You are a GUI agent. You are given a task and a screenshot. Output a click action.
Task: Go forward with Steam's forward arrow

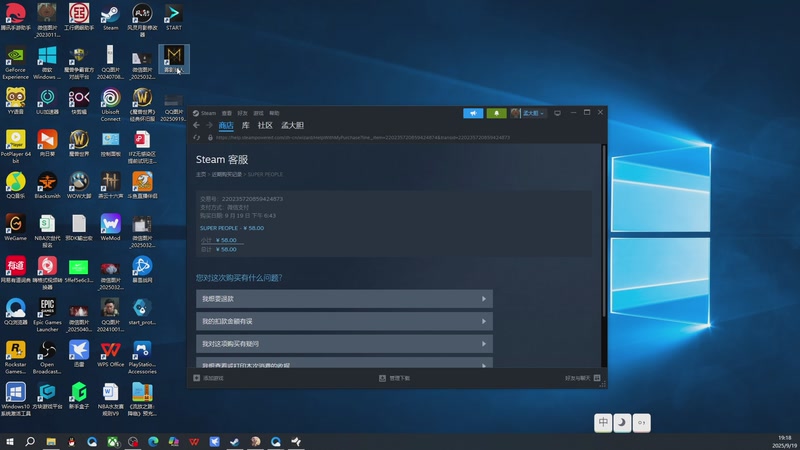click(209, 125)
